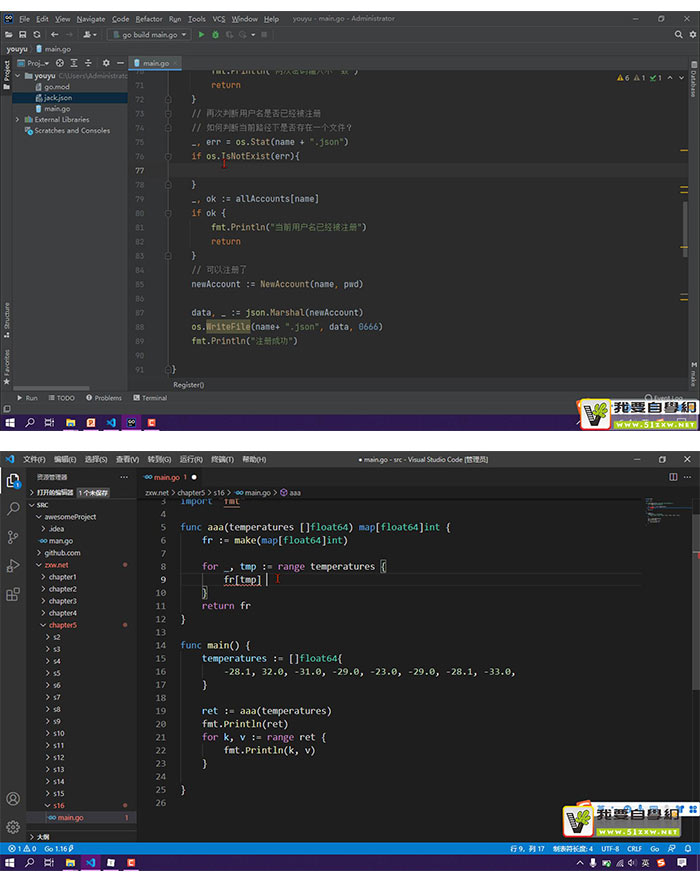This screenshot has width=700, height=880.
Task: Click the feedback icon in VS Code status bar
Action: 671,849
